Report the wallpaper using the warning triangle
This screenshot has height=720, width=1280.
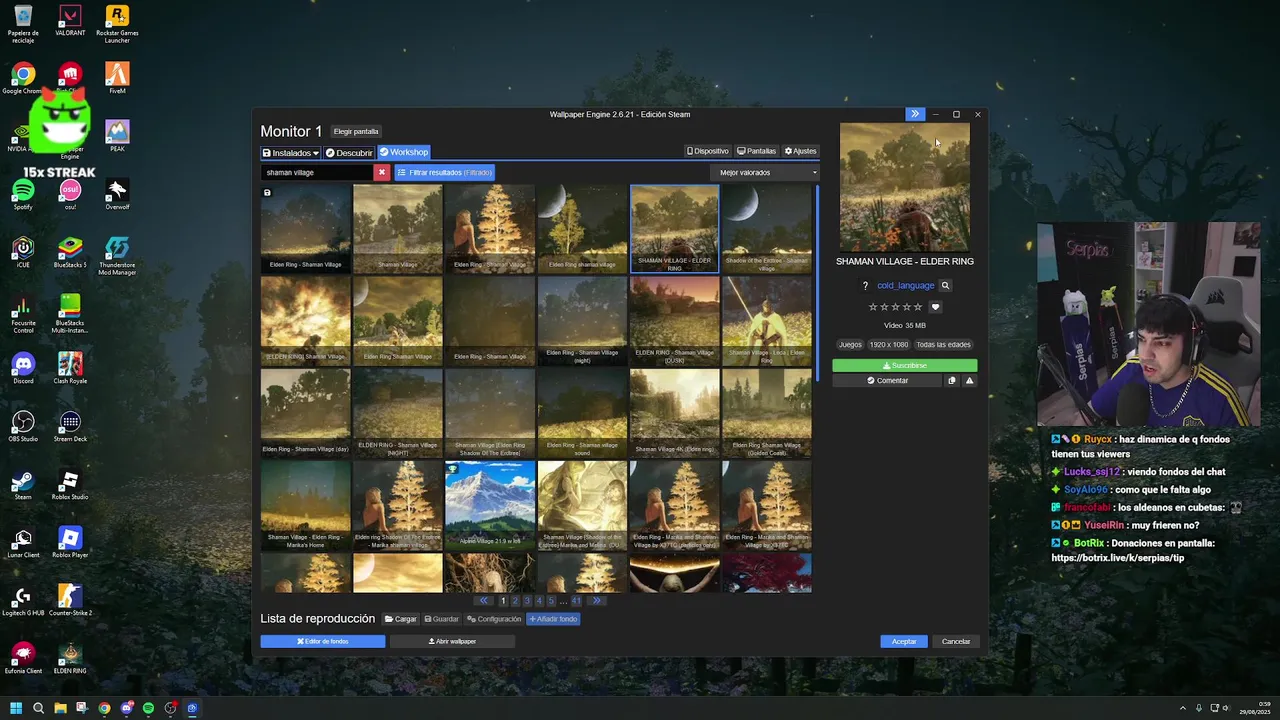969,381
